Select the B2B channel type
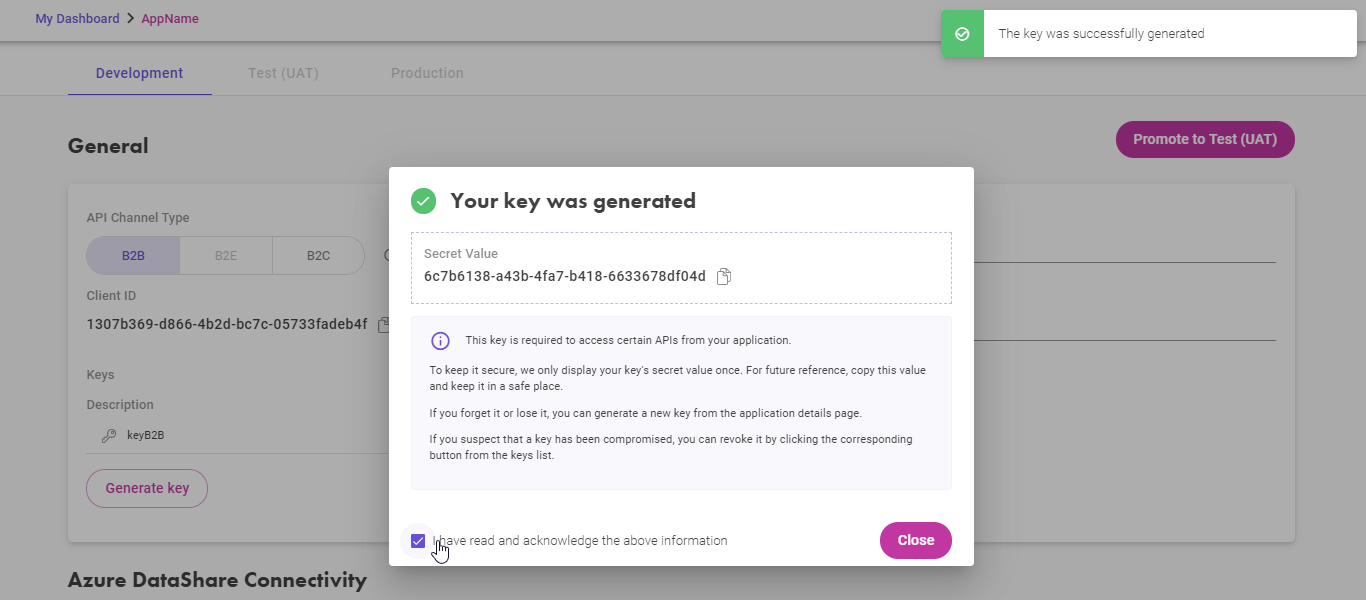1366x600 pixels. click(x=133, y=256)
